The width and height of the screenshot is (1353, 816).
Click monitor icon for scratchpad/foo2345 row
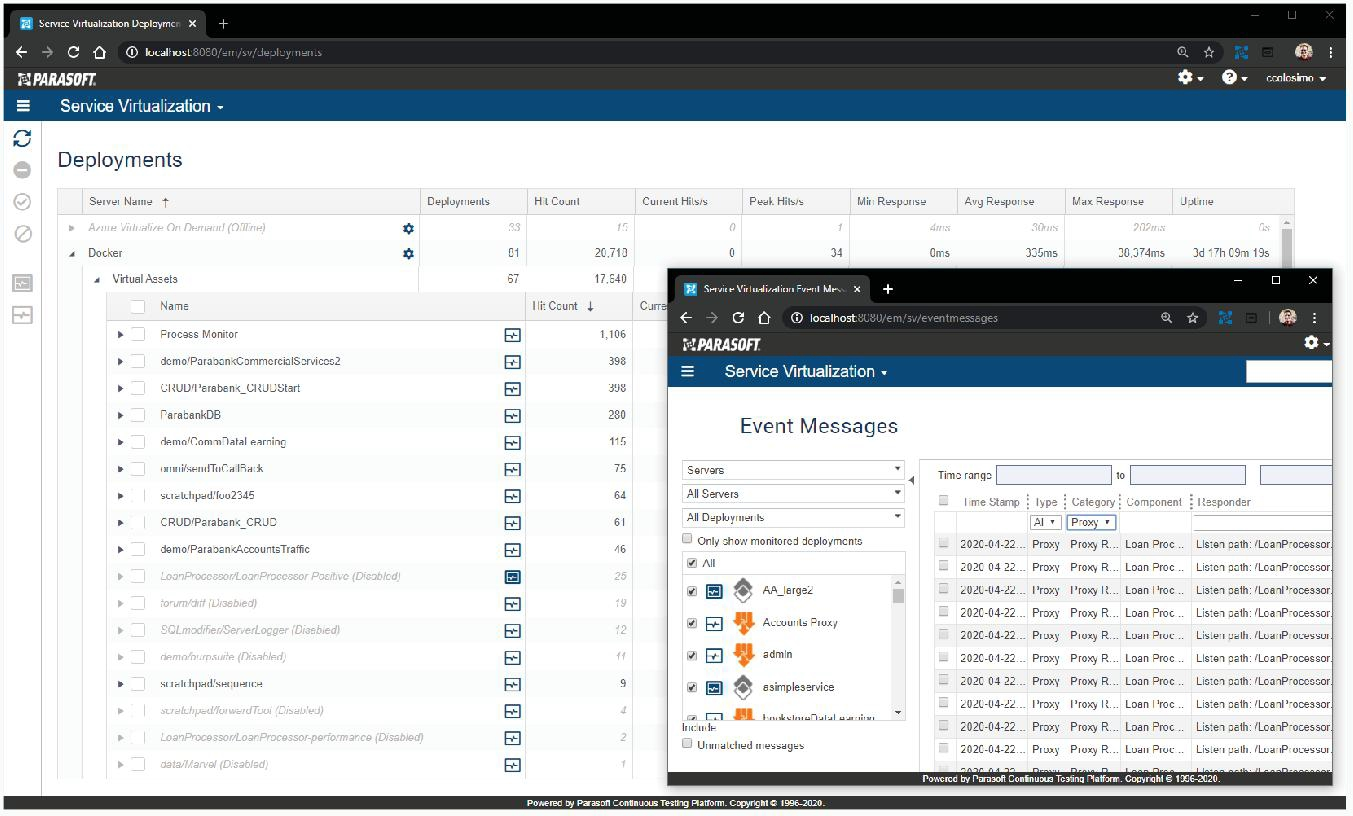[x=512, y=496]
